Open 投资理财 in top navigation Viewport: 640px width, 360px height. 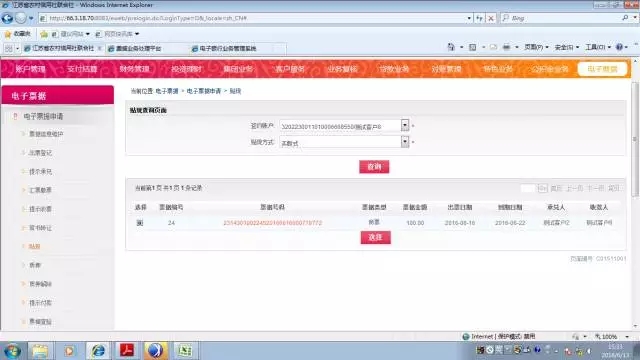[x=187, y=69]
